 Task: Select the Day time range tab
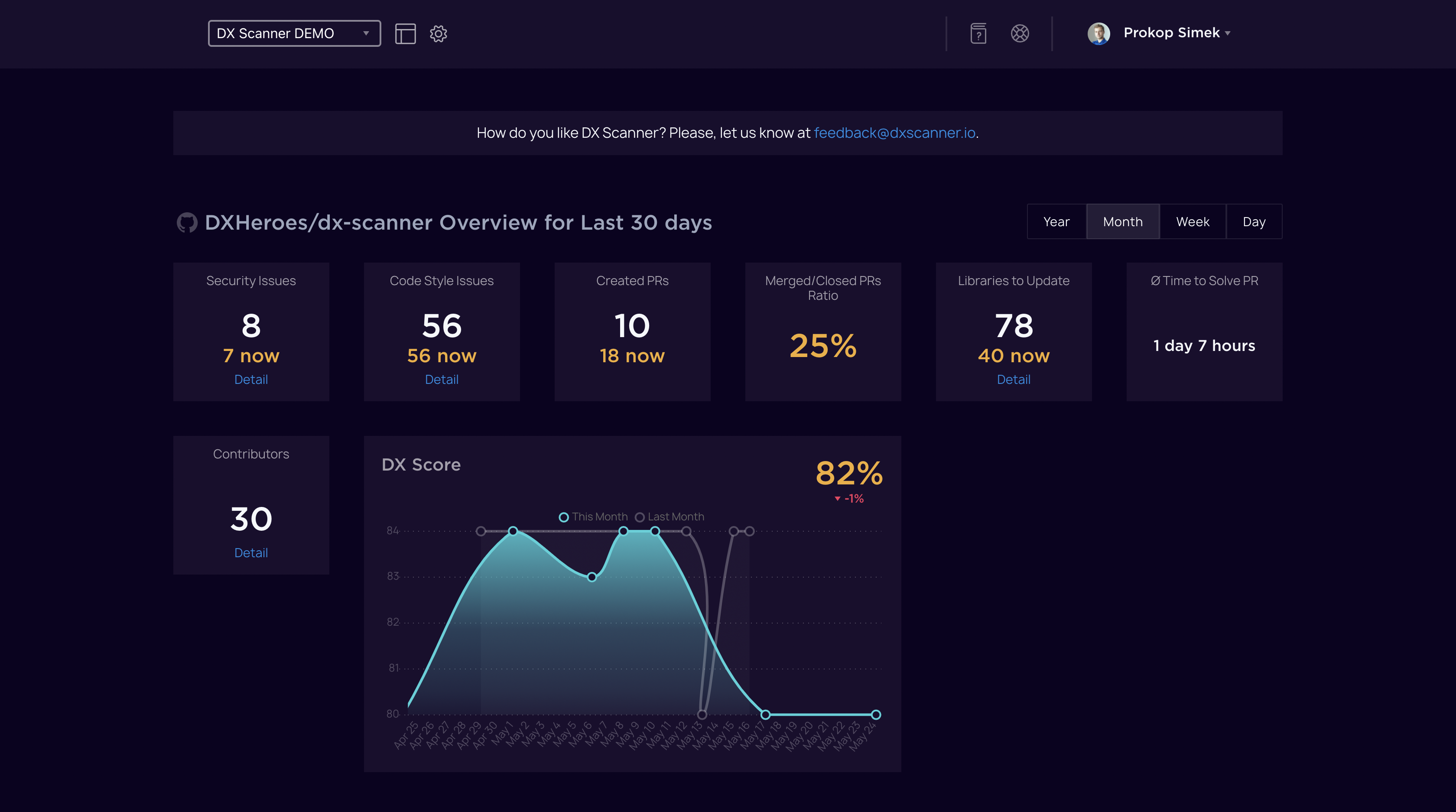[x=1254, y=221]
